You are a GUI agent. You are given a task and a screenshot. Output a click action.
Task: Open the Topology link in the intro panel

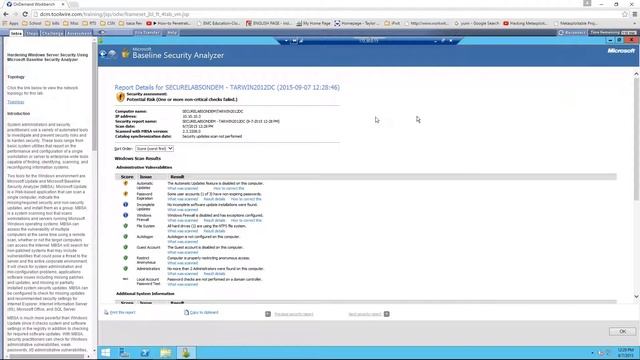coord(16,102)
